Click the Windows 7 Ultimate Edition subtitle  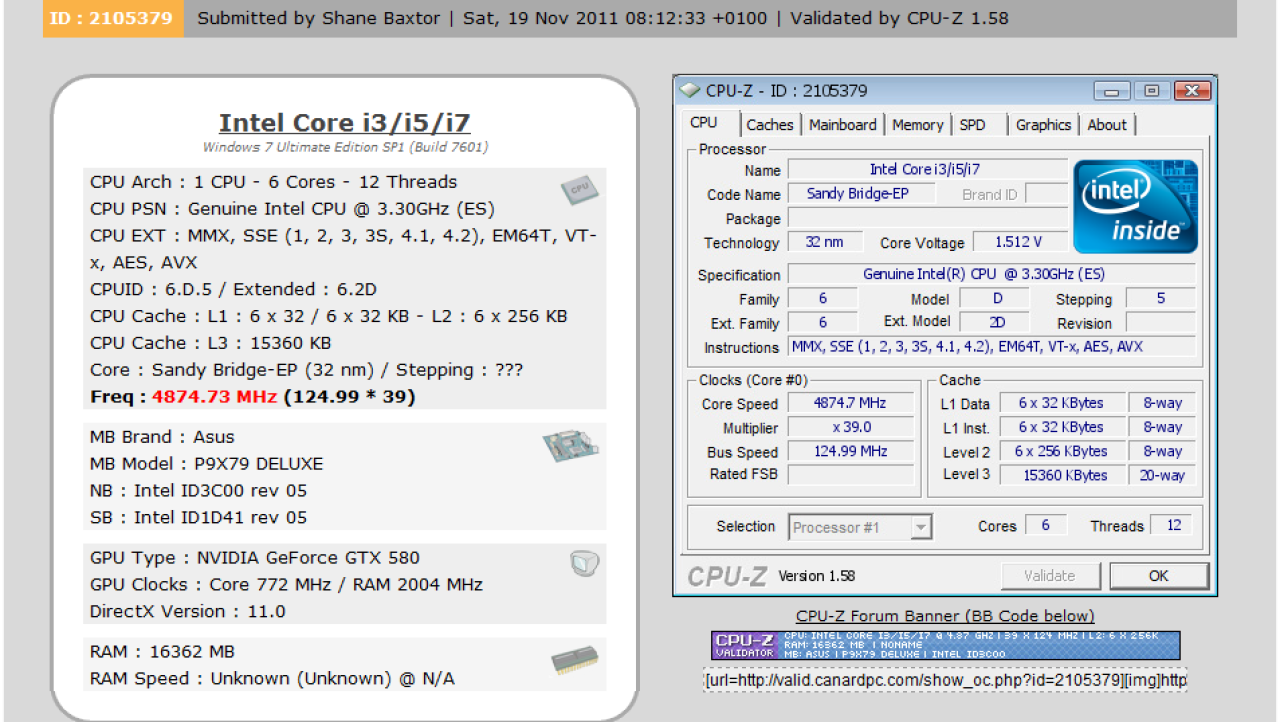[345, 147]
